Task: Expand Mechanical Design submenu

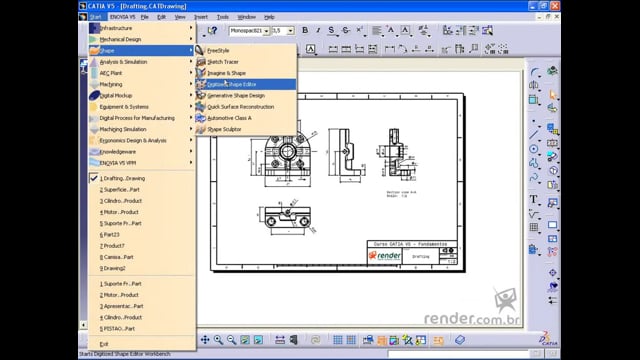Action: click(x=142, y=39)
